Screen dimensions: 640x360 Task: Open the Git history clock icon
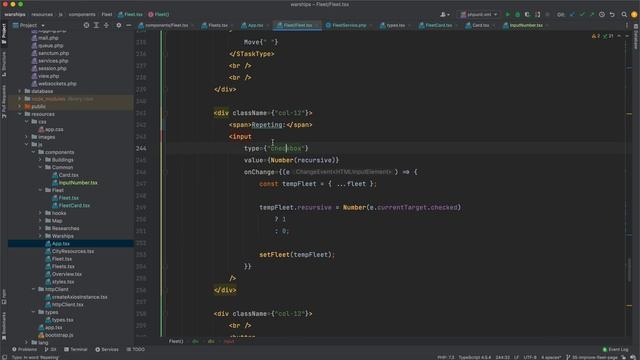602,14
